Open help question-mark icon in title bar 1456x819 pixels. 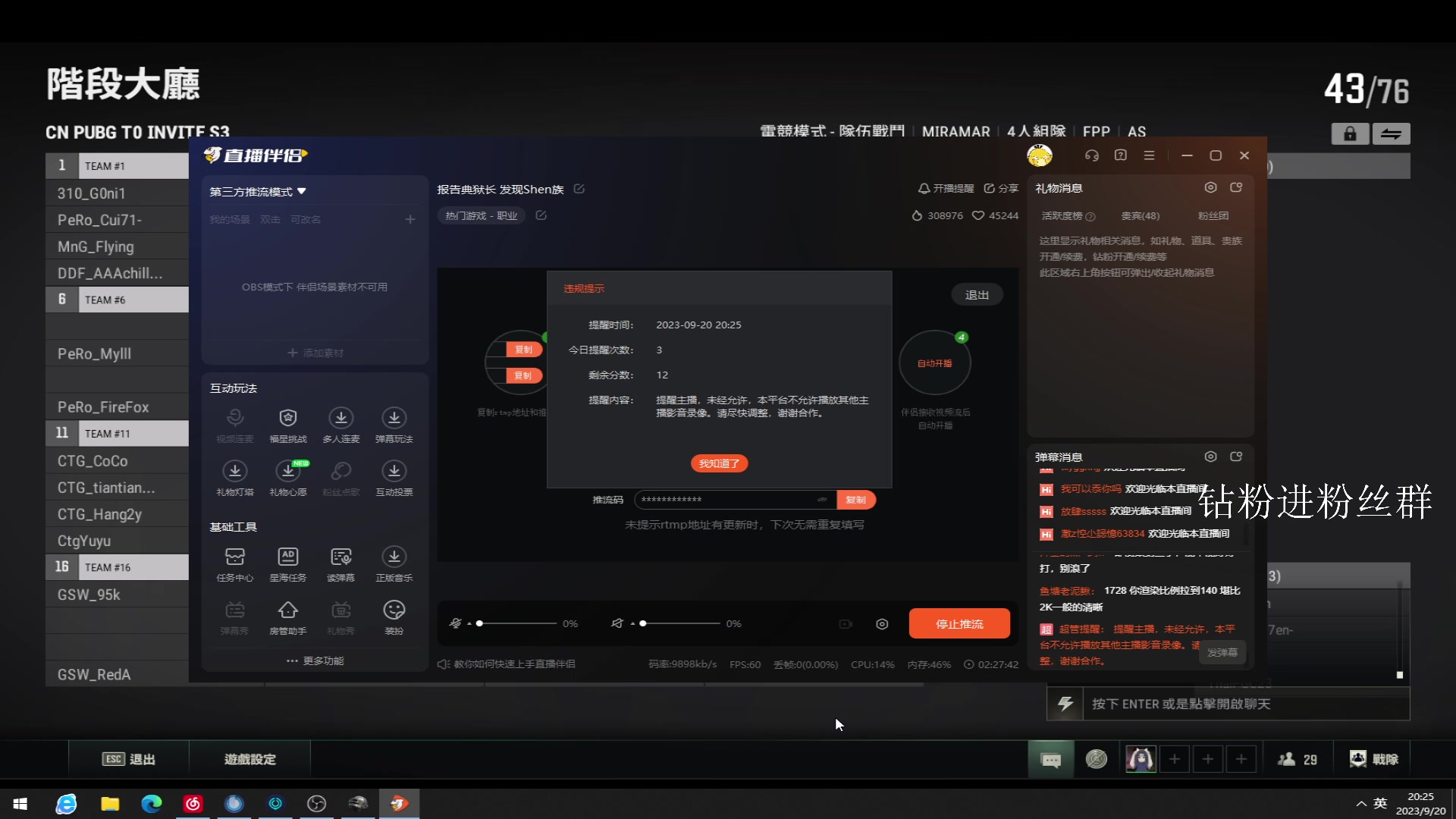click(1121, 155)
